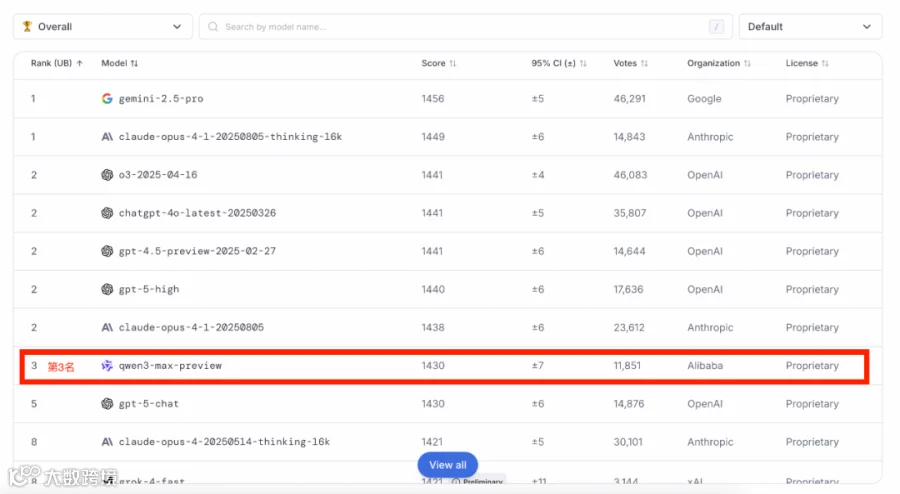Select Proprietary license of gemini-2.5-pro

(812, 99)
